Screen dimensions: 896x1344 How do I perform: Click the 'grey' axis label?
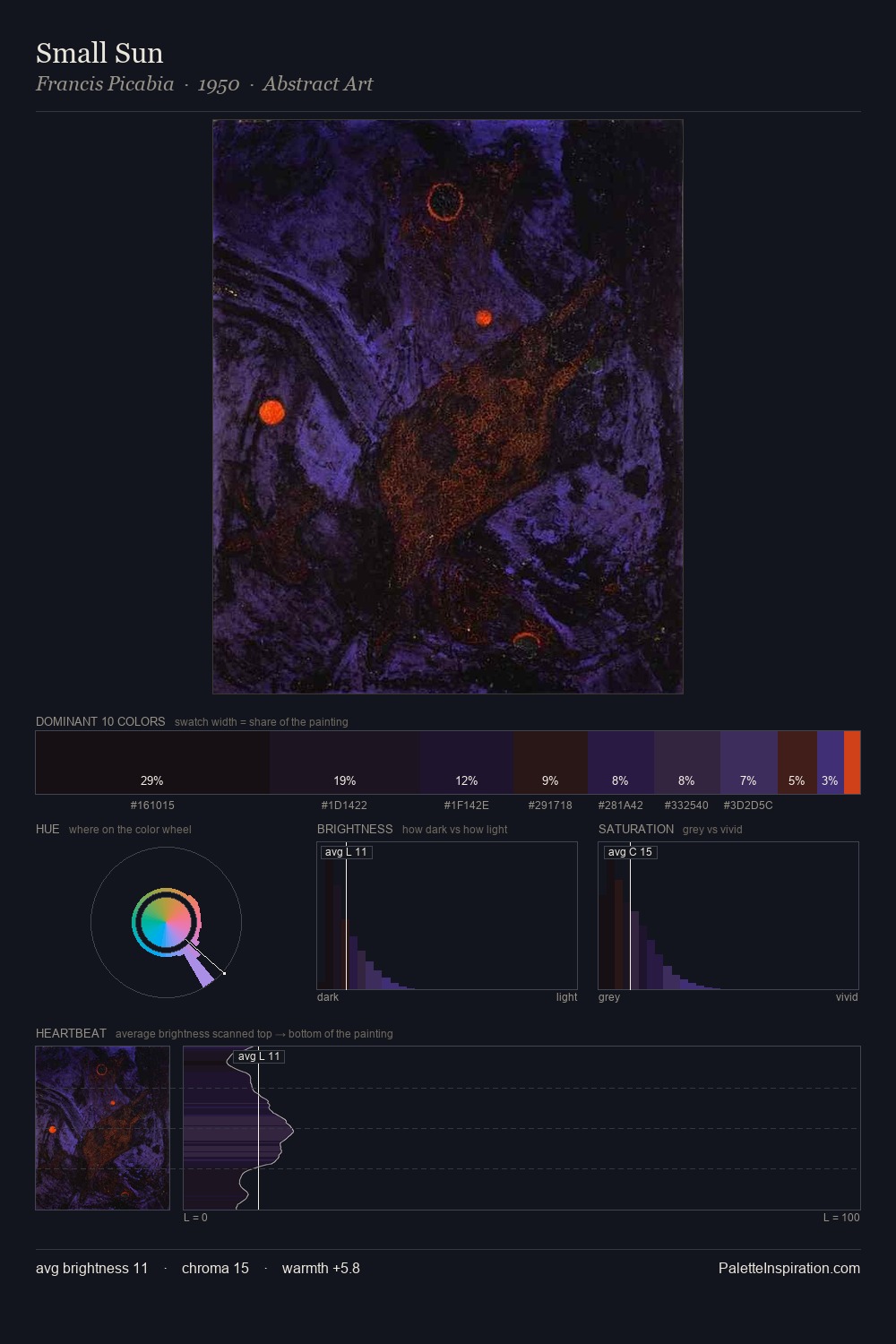point(609,996)
